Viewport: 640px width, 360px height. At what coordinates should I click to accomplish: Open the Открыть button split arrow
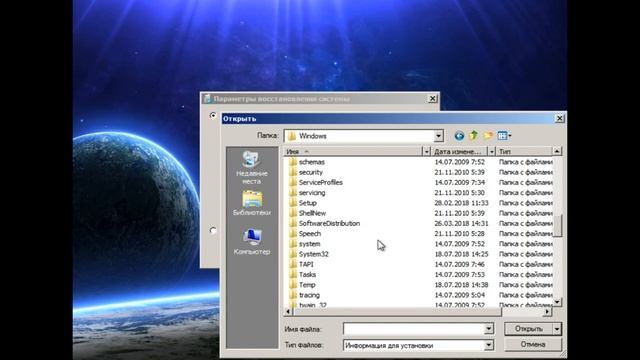tap(557, 329)
